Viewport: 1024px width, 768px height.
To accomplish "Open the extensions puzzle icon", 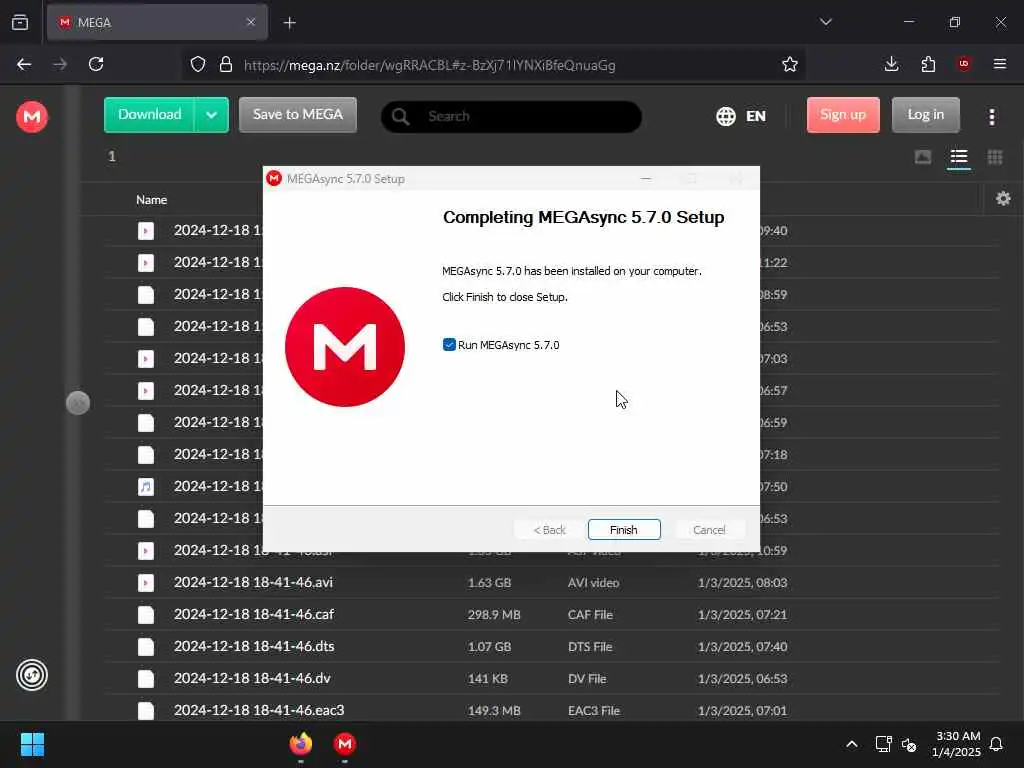I will click(928, 64).
